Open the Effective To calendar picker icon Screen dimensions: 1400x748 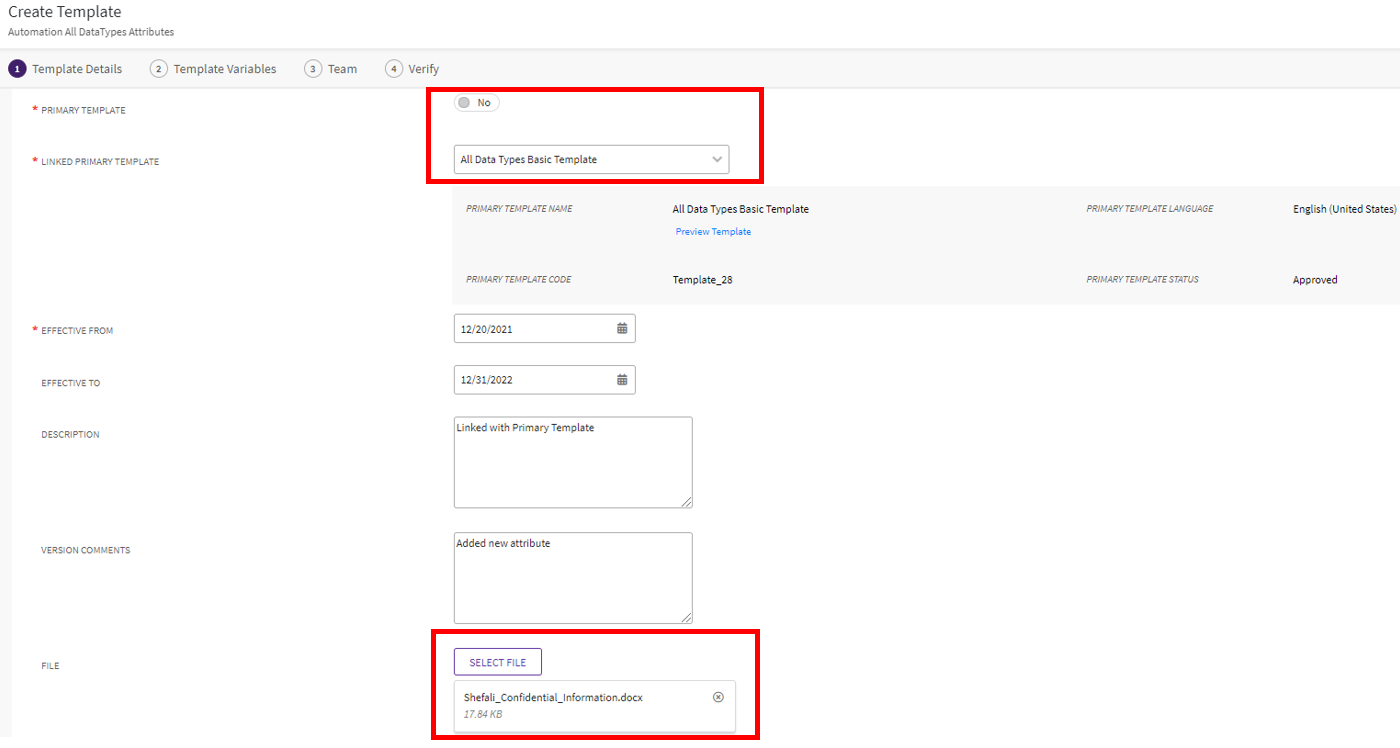tap(622, 380)
